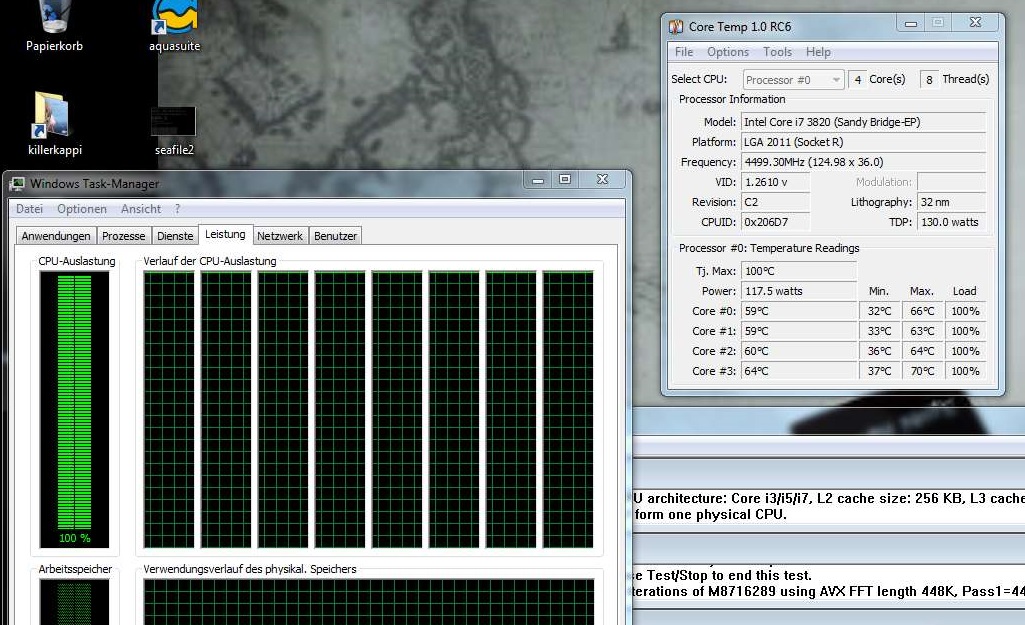The height and width of the screenshot is (625, 1025).
Task: Expand the Select CPU Processor #0 dropdown
Action: tap(793, 80)
